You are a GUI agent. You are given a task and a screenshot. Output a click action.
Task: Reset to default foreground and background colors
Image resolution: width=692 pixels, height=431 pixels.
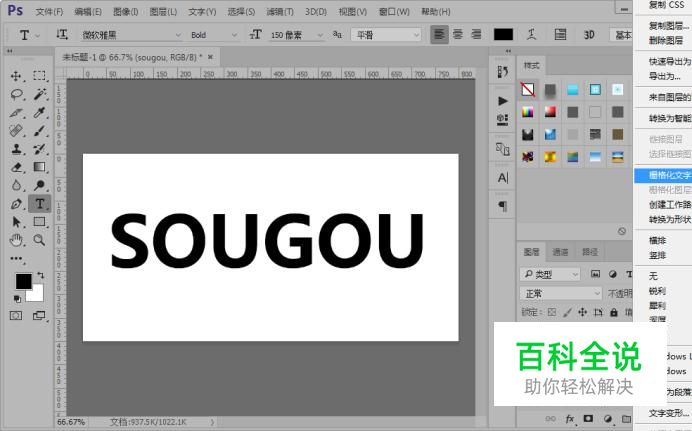pos(17,299)
